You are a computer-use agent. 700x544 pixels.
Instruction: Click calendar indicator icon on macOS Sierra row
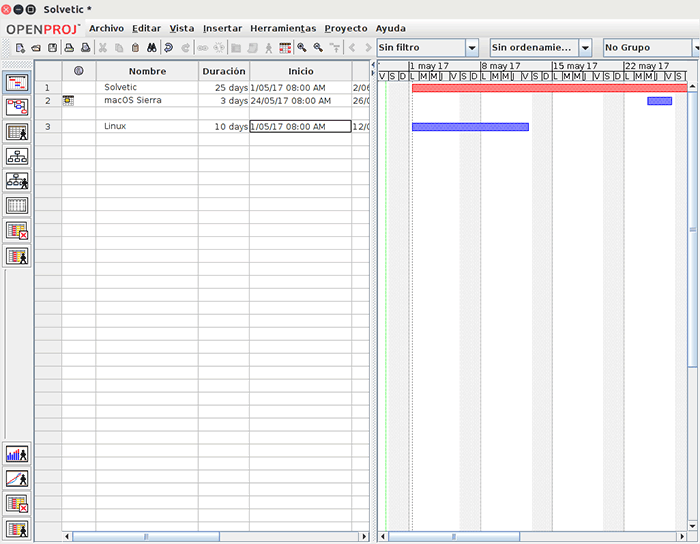[68, 100]
